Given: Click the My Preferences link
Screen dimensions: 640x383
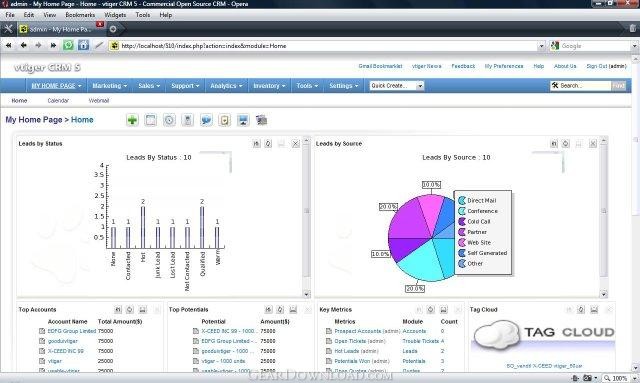Looking at the screenshot, I should (x=504, y=66).
